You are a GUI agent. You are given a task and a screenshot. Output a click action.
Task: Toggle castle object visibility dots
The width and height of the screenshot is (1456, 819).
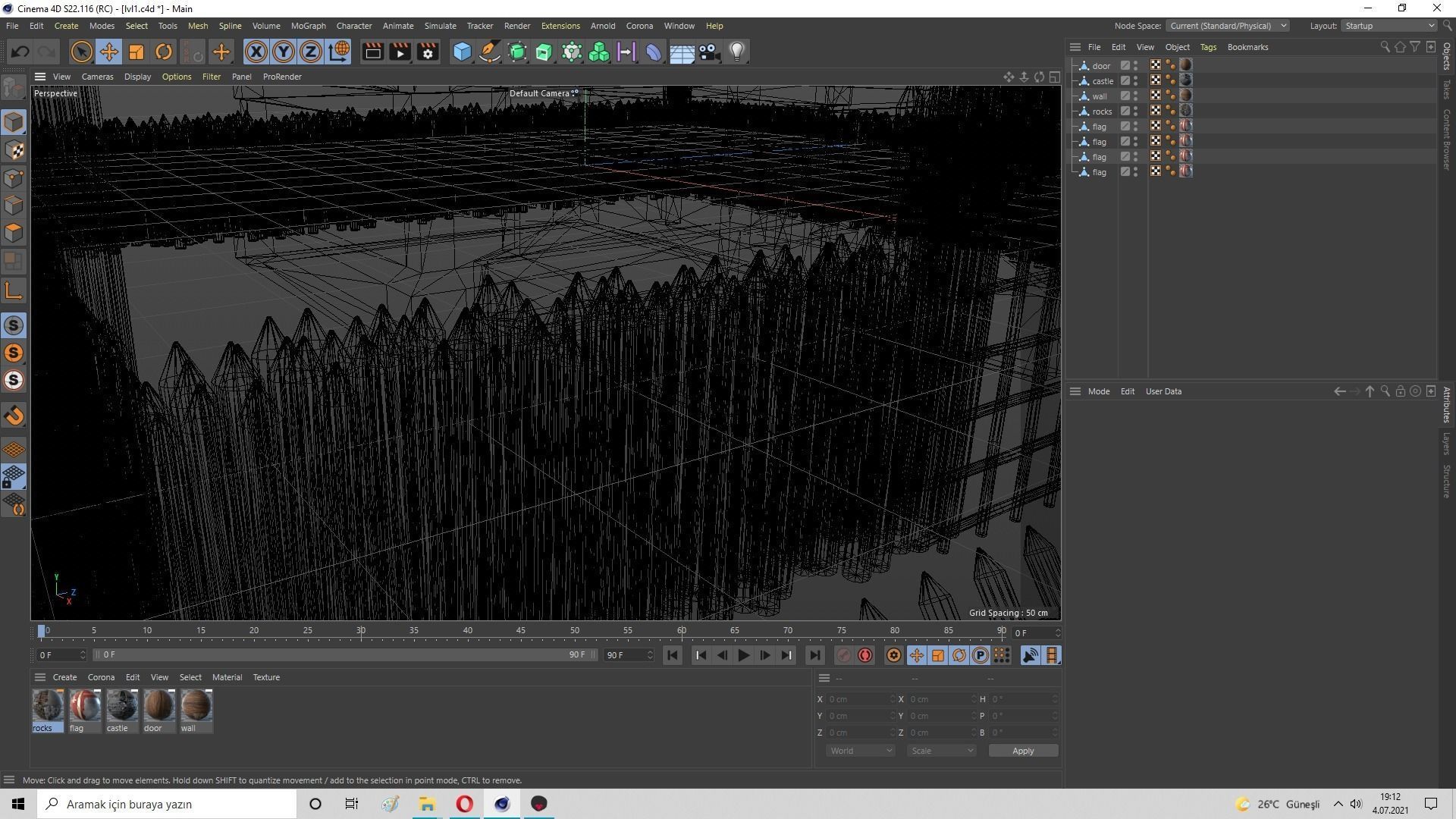click(x=1136, y=81)
